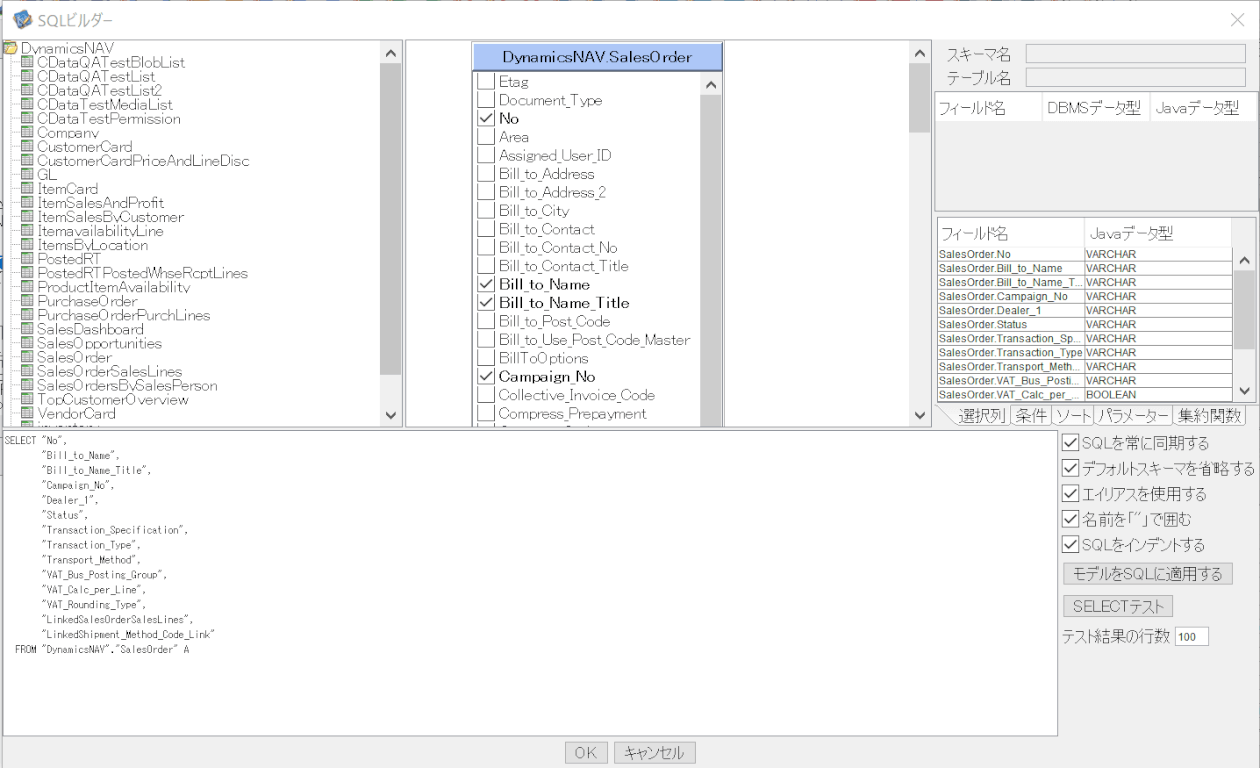Click the BillToOptions column label
Image resolution: width=1260 pixels, height=768 pixels.
point(543,358)
